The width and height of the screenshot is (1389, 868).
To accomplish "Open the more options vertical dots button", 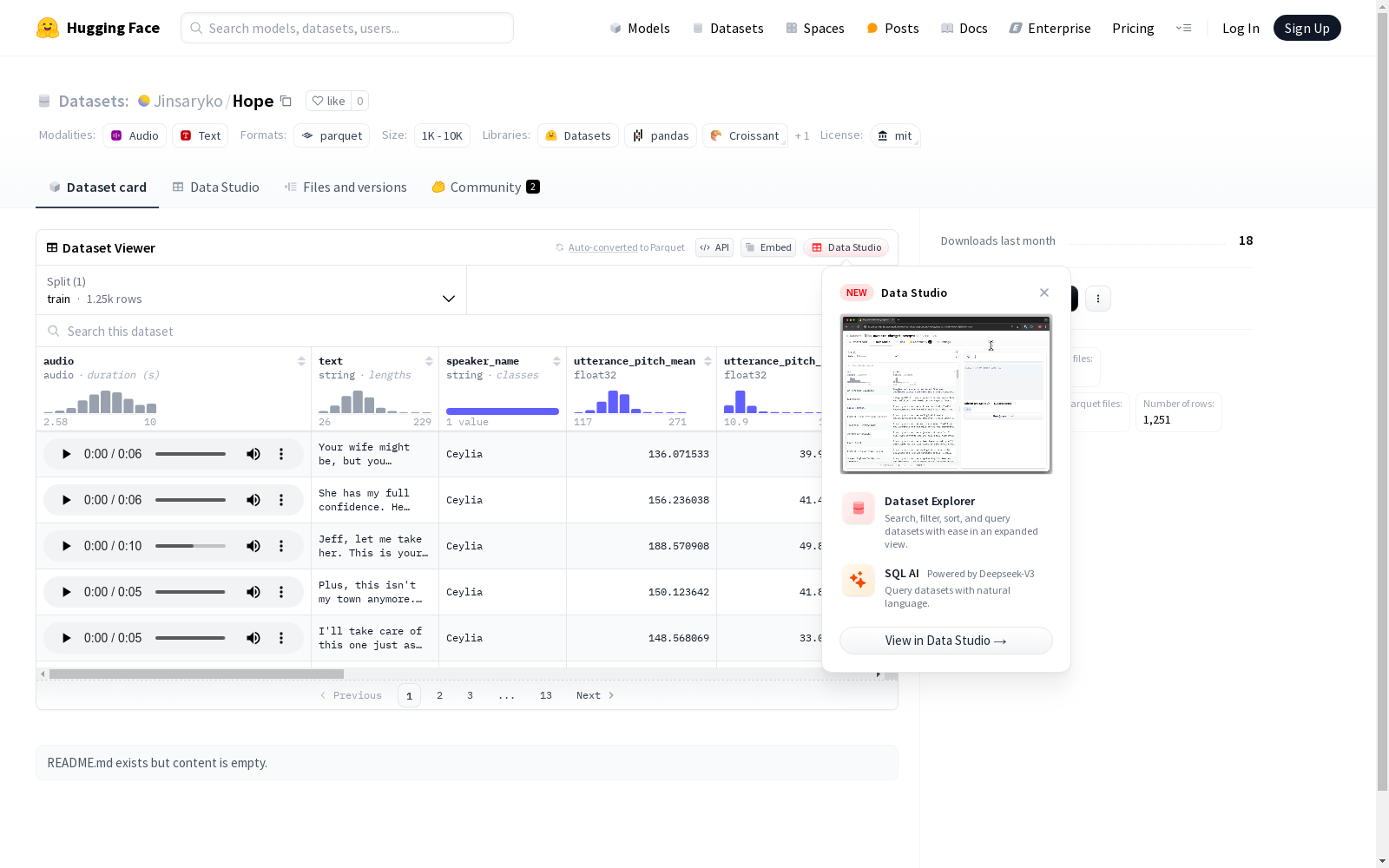I will click(x=1098, y=299).
